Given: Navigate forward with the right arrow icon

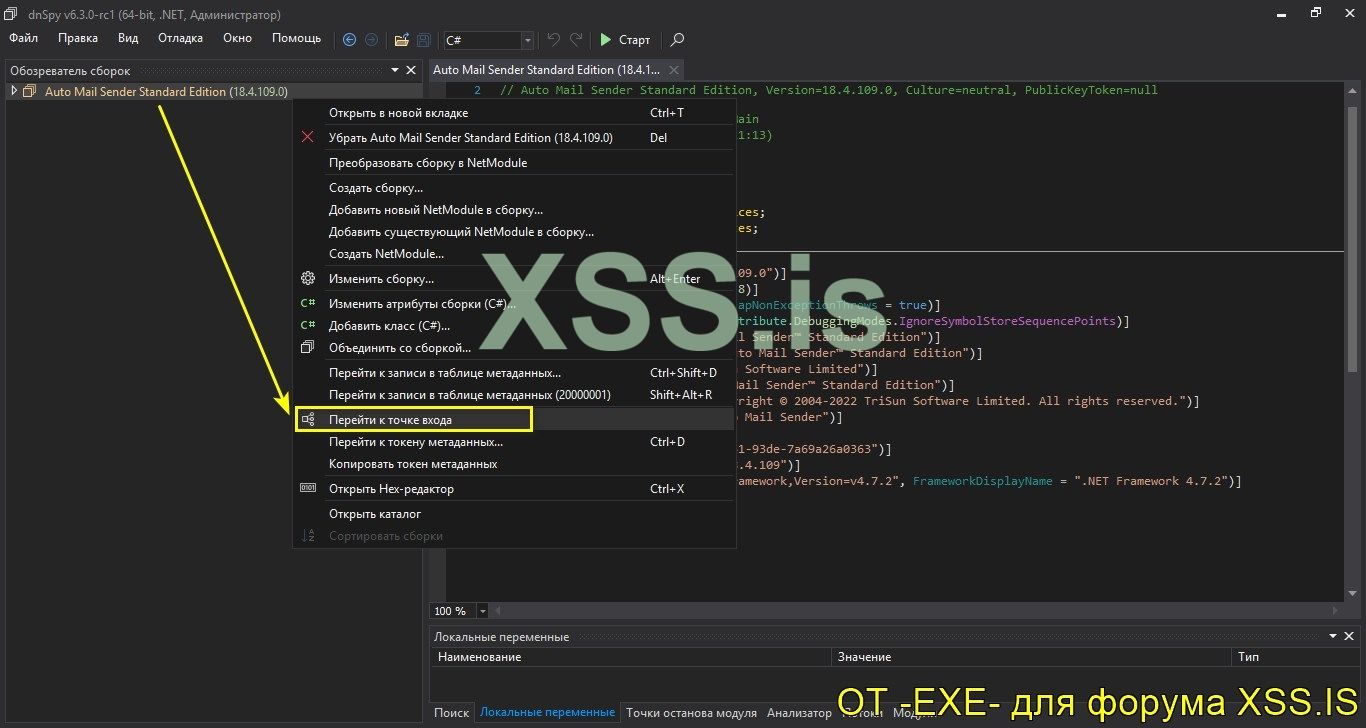Looking at the screenshot, I should click(x=371, y=40).
